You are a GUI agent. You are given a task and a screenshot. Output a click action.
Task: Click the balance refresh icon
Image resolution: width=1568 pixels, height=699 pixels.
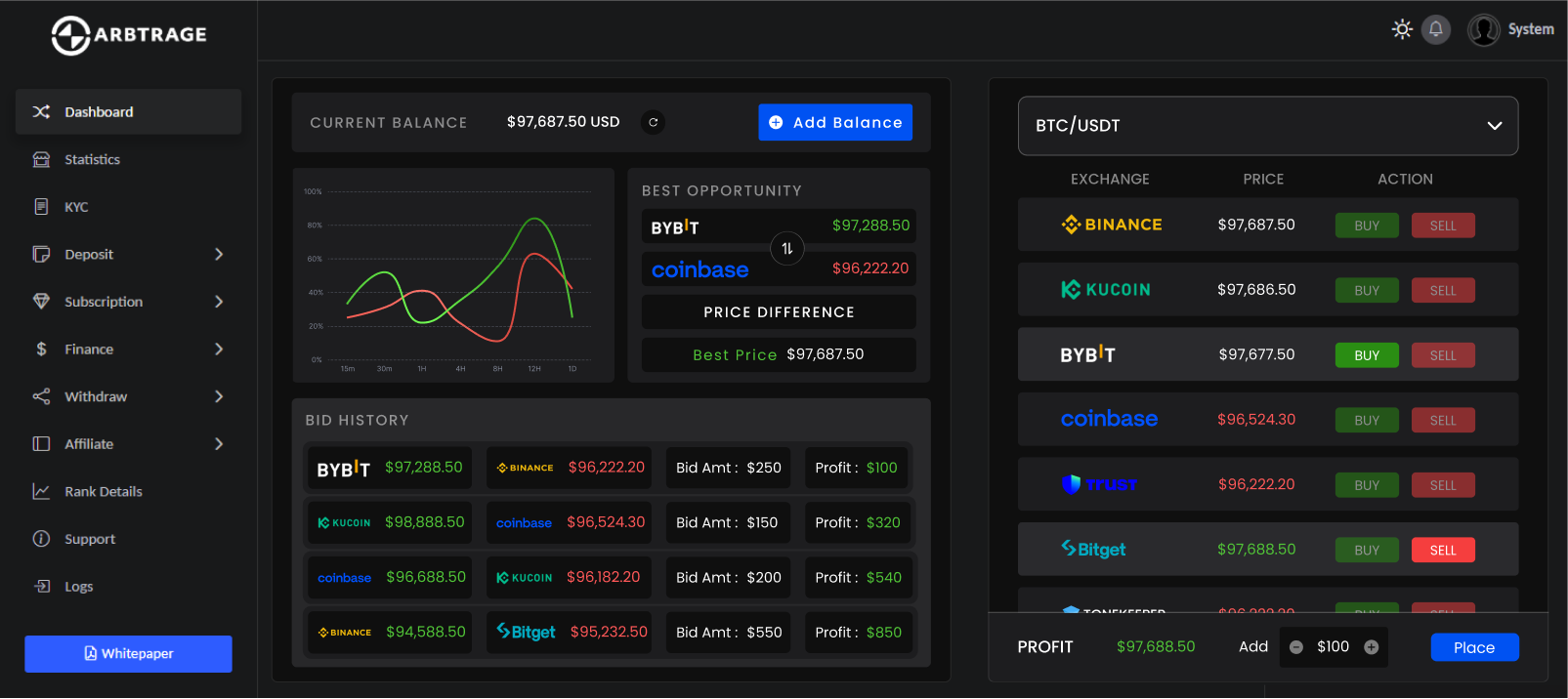point(653,122)
